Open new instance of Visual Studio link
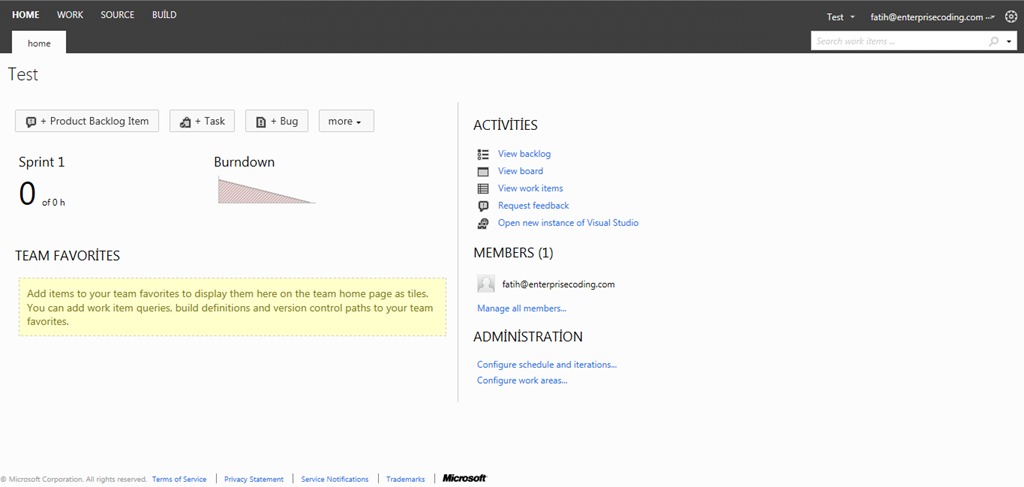1024x487 pixels. 568,223
